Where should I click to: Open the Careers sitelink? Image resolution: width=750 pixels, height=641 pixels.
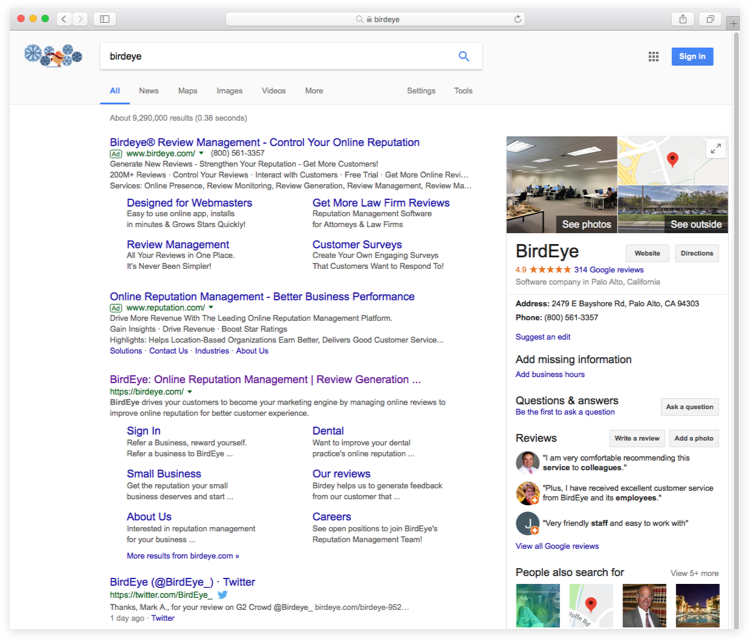coord(331,517)
